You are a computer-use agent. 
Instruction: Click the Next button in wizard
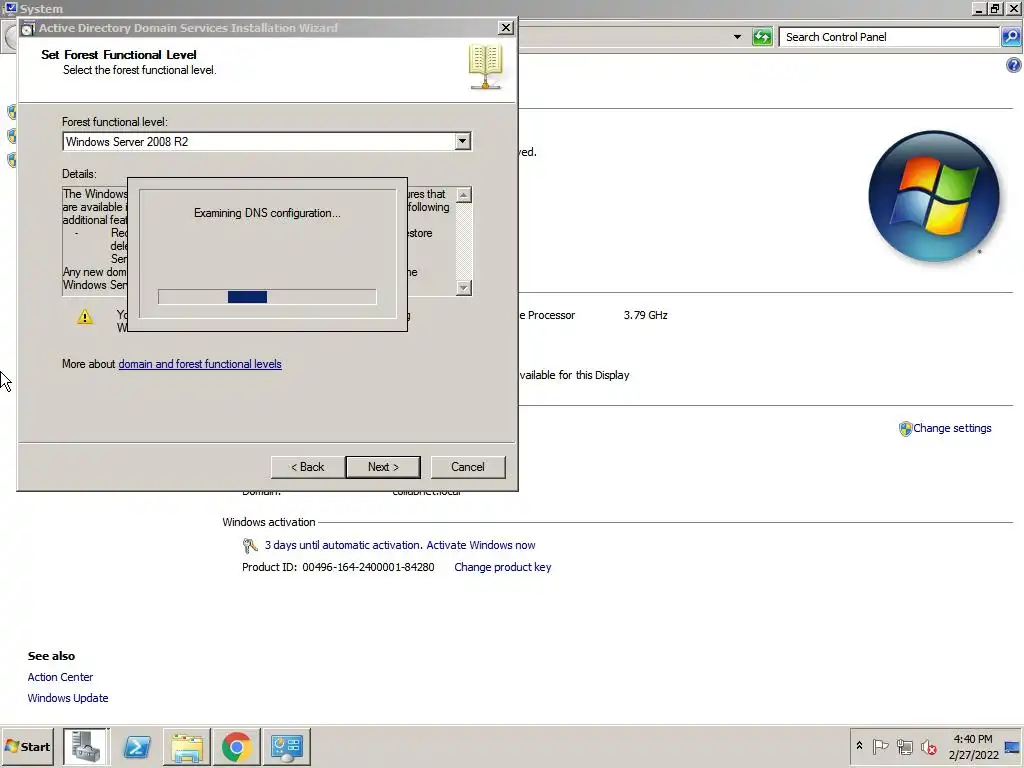pyautogui.click(x=383, y=467)
